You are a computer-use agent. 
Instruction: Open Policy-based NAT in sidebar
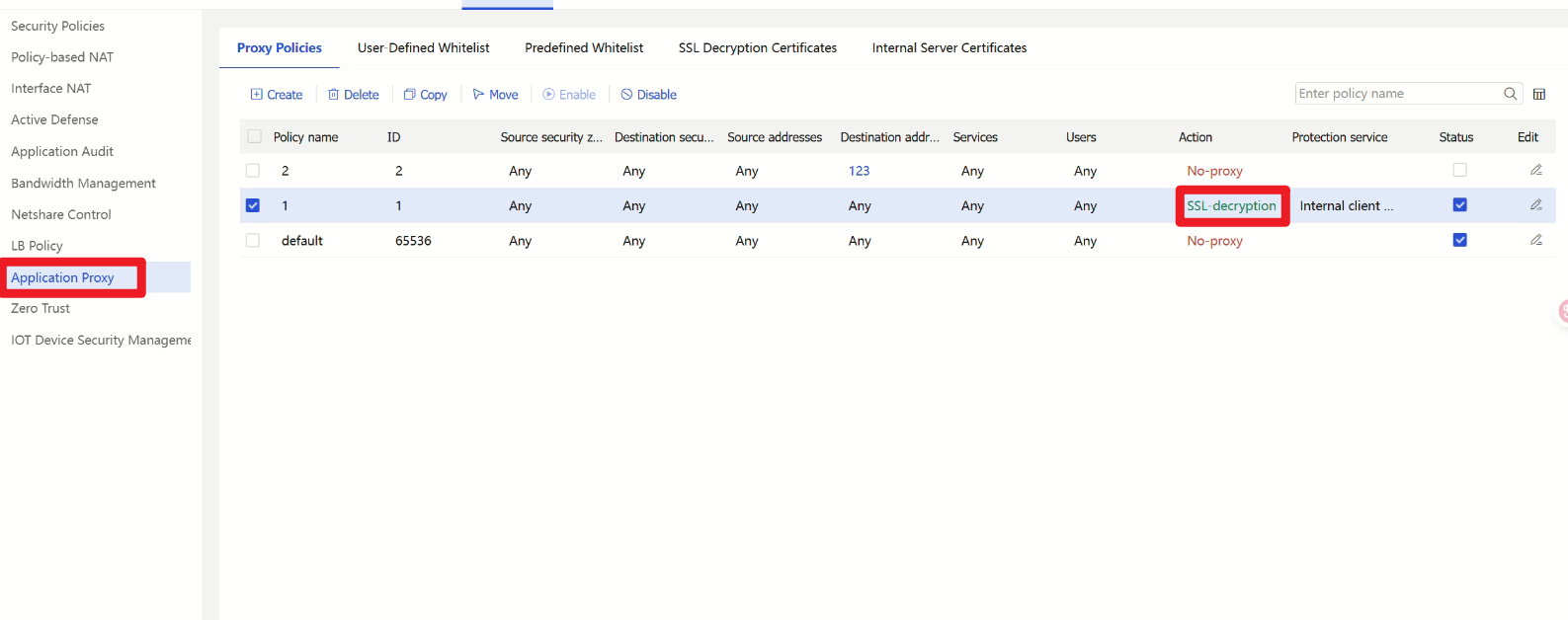pyautogui.click(x=62, y=57)
